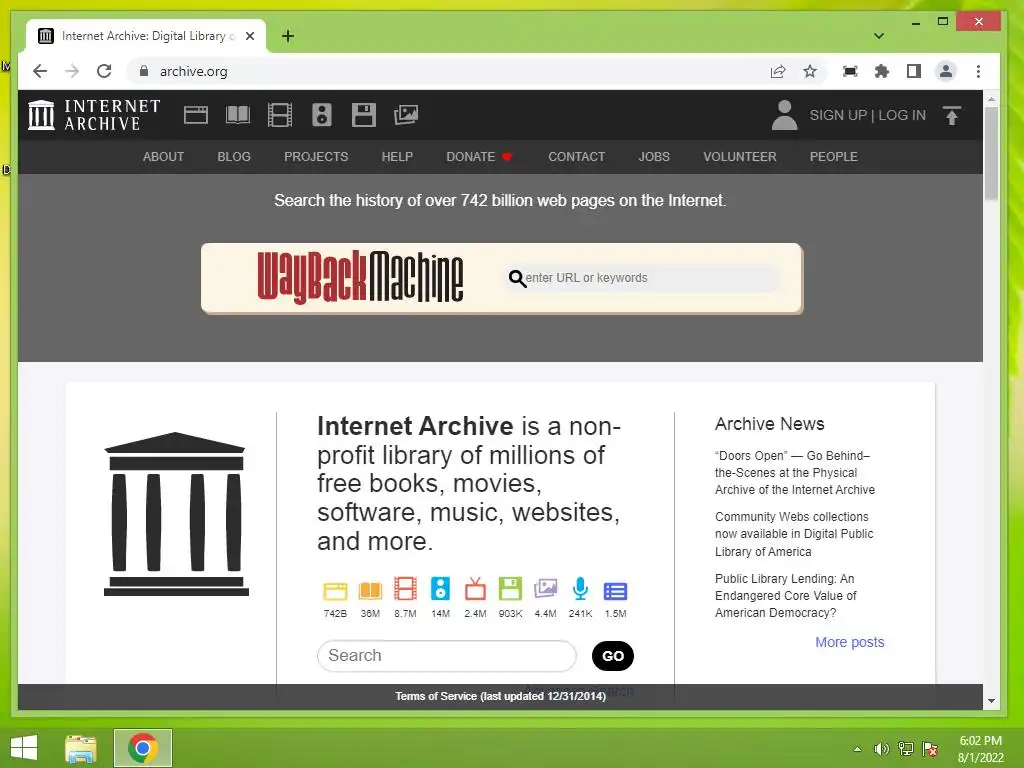The width and height of the screenshot is (1024, 768).
Task: Expand the tab search chevron
Action: [879, 36]
